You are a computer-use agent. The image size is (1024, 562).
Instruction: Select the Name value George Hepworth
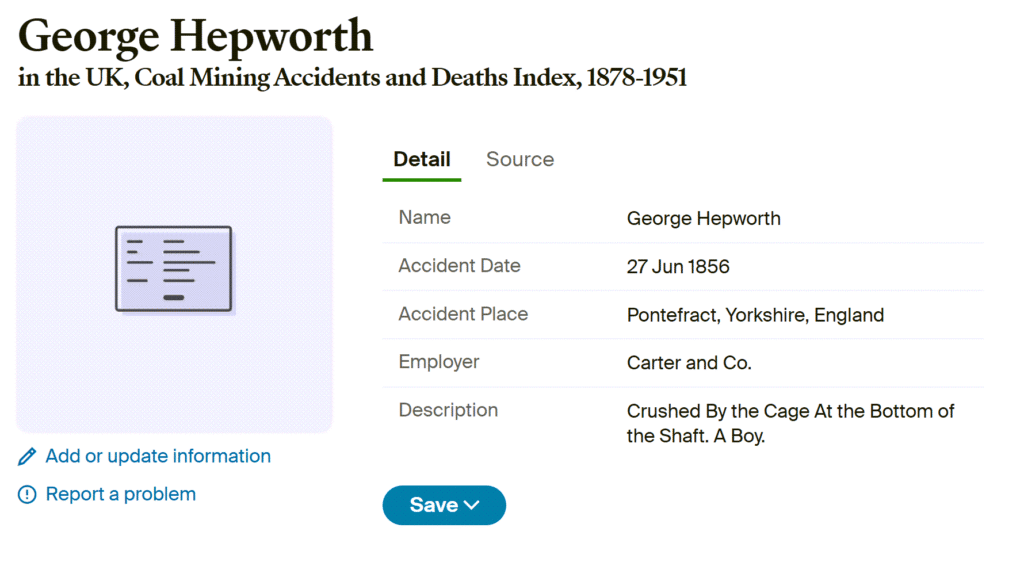tap(703, 219)
